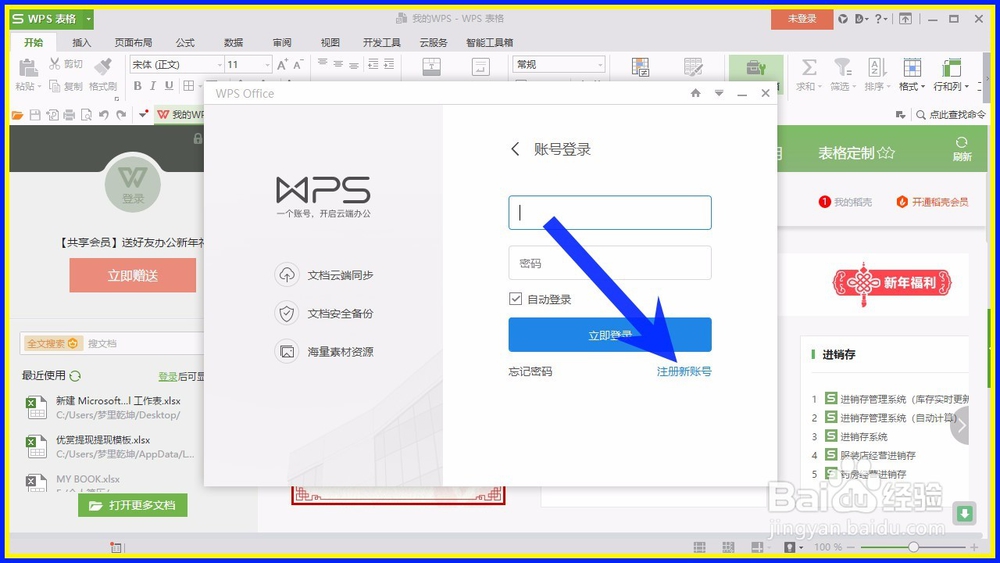
Task: Open recent file 优赏提现提现模板.xlsx
Action: (103, 440)
